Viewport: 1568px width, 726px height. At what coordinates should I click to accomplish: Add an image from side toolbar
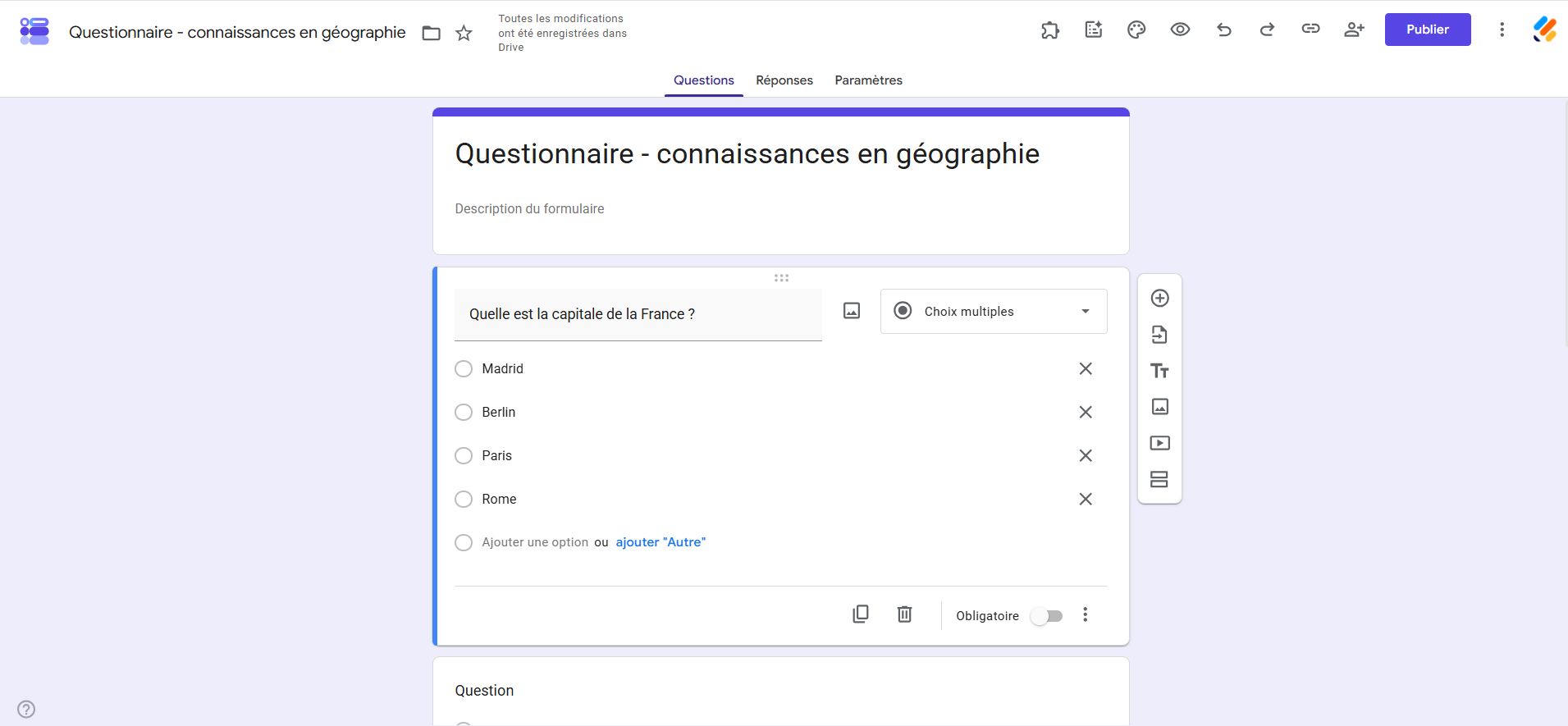pyautogui.click(x=1159, y=407)
